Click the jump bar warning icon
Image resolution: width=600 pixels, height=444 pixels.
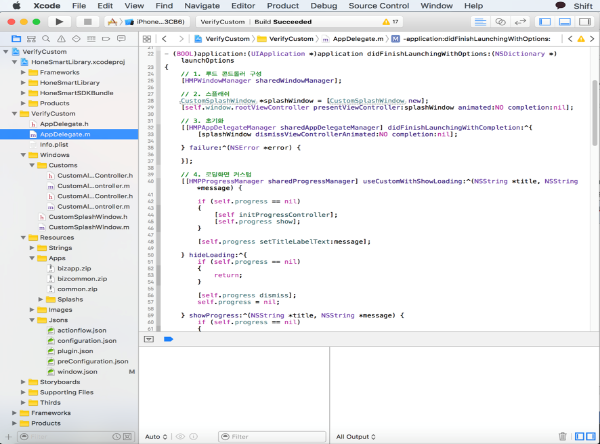581,39
